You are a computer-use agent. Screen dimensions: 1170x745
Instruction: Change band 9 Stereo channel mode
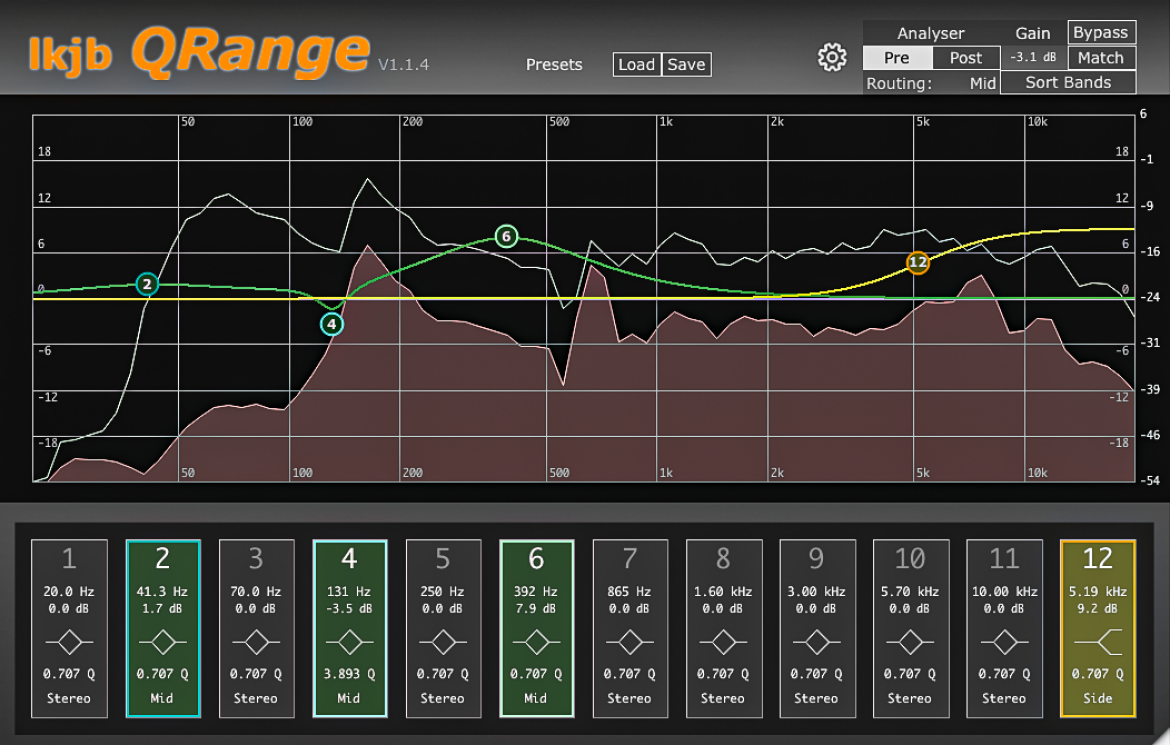816,699
